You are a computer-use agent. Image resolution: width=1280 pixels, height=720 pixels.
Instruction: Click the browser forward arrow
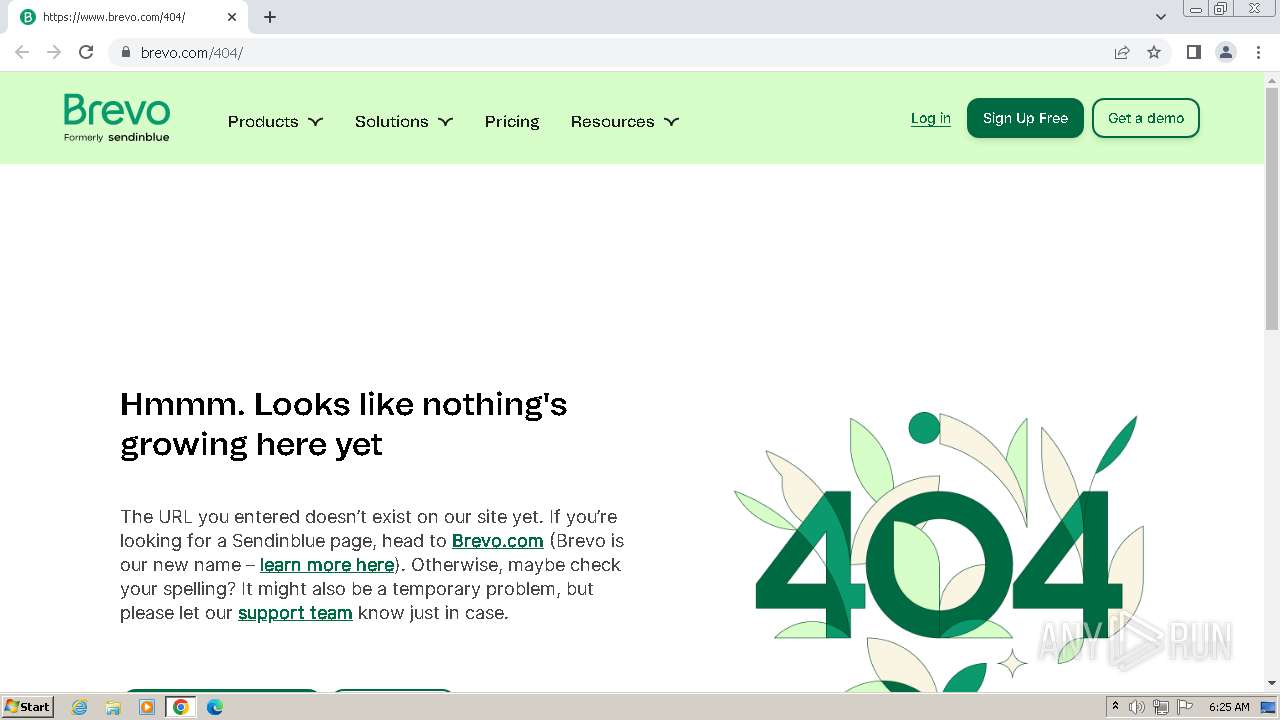click(54, 52)
